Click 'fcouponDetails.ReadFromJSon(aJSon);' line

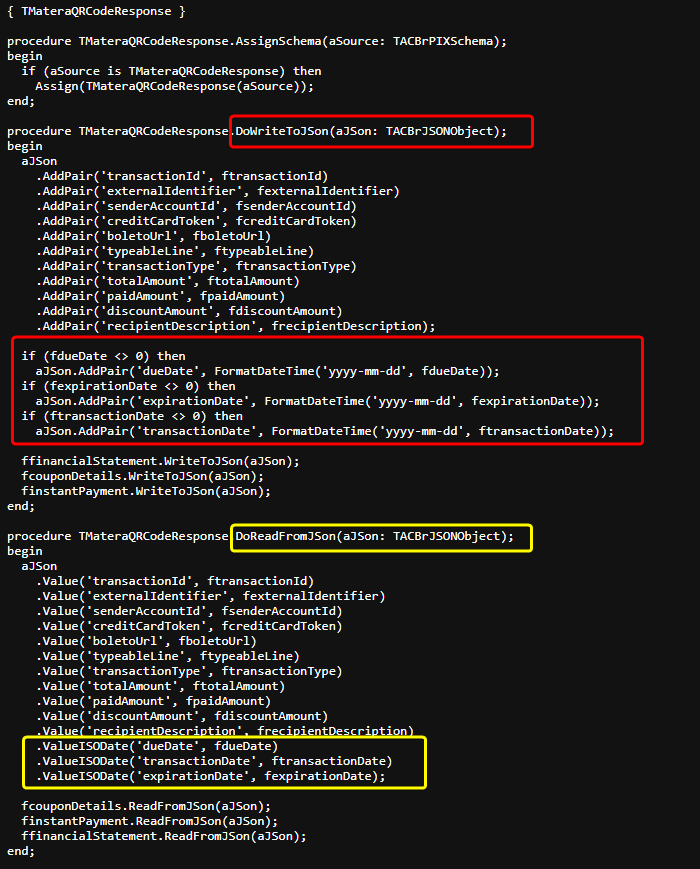click(x=146, y=806)
